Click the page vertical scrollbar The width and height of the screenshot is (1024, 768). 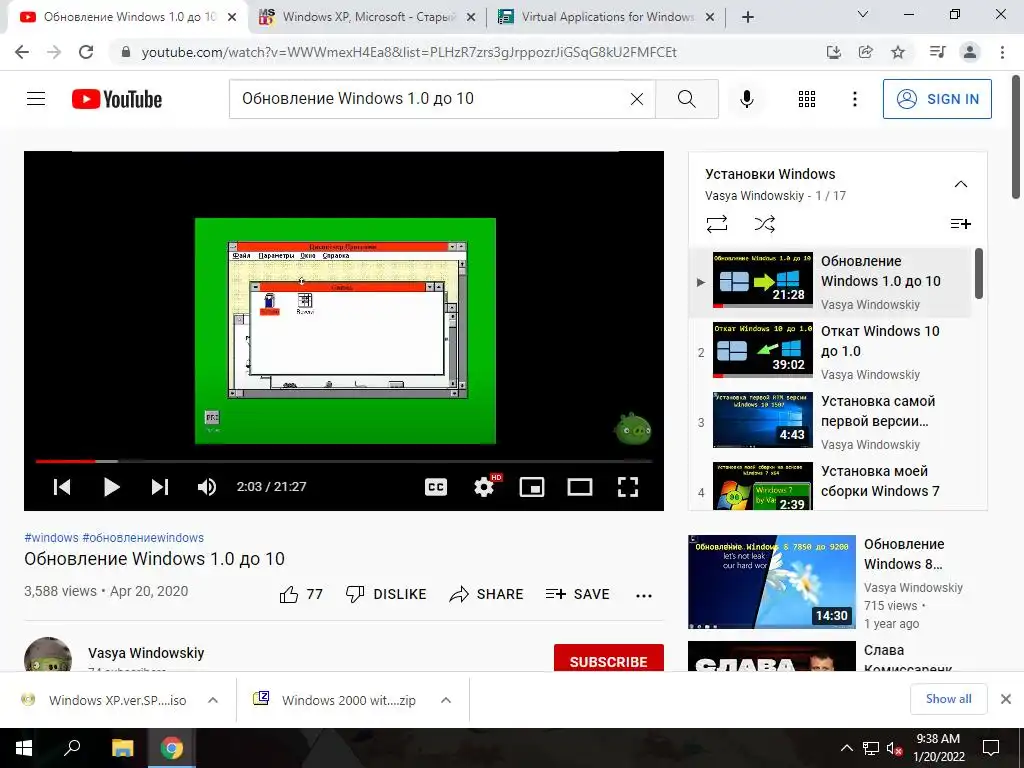coord(1016,137)
